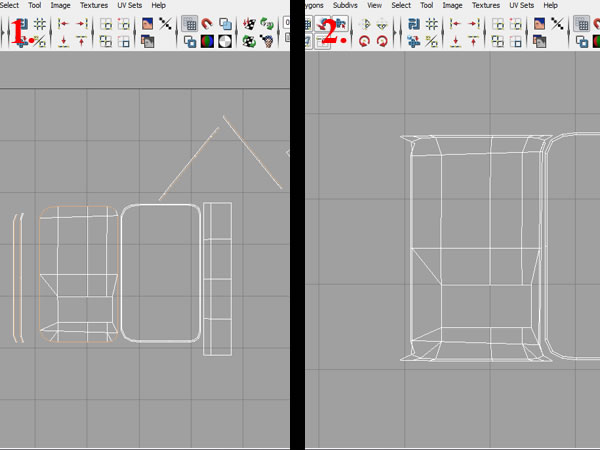Screen dimensions: 600x450
Task: Open Tool menu in left editor
Action: click(34, 5)
